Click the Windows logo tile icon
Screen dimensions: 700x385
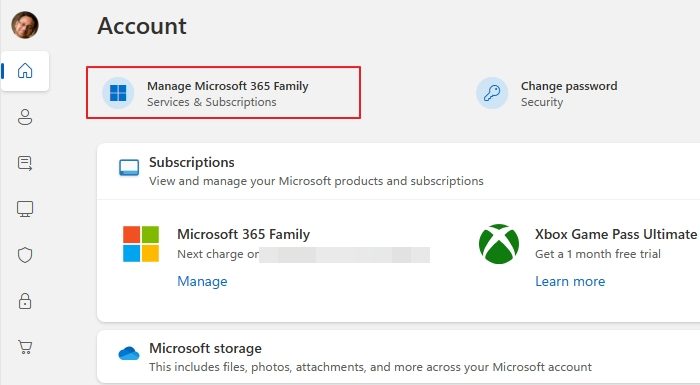pyautogui.click(x=118, y=93)
